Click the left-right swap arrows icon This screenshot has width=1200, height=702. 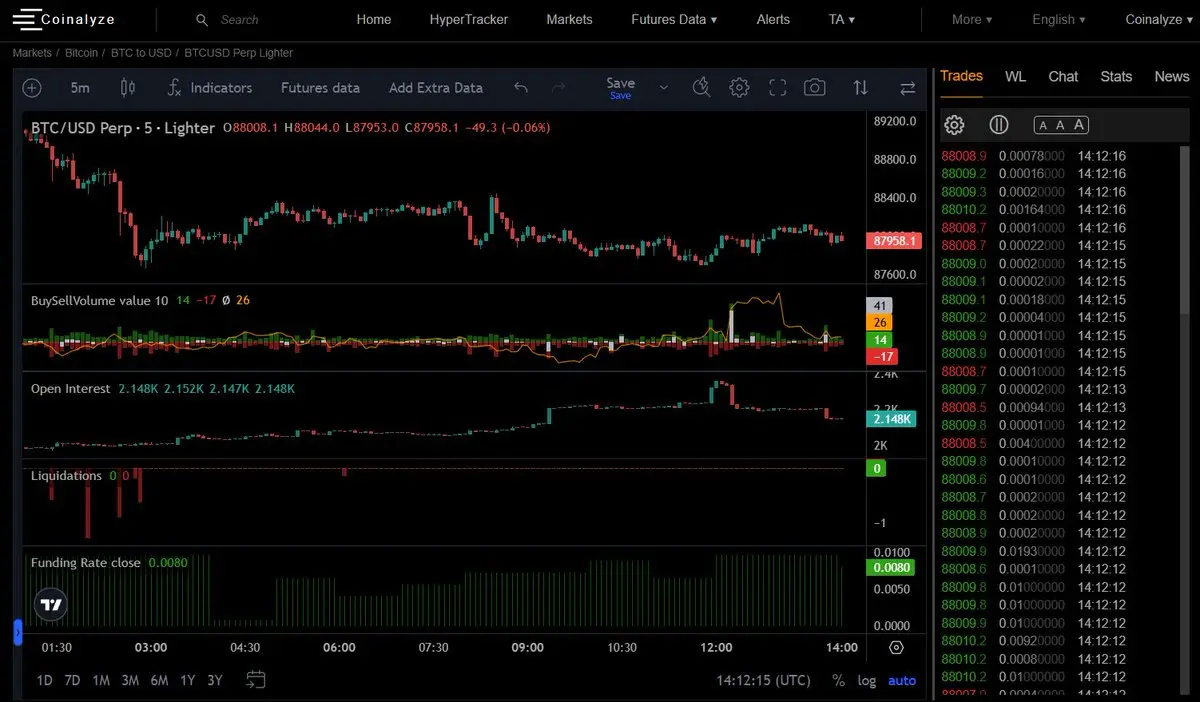pos(908,88)
